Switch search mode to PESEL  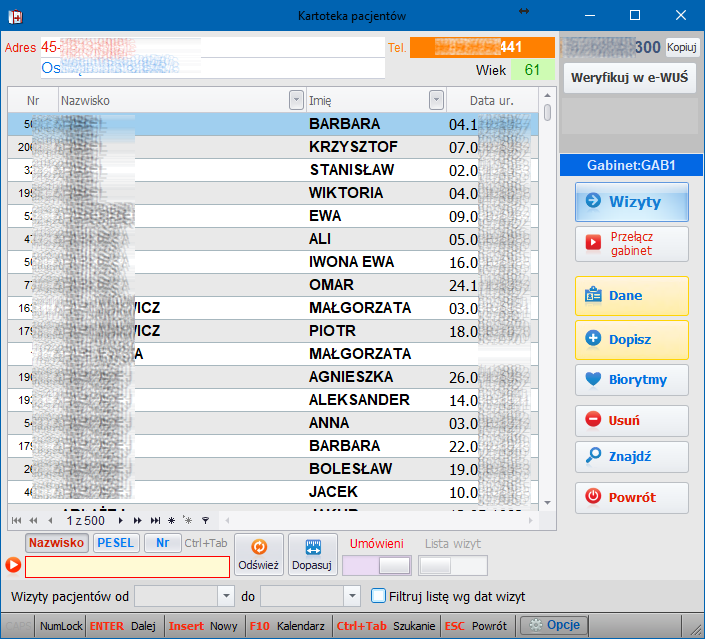coord(116,543)
